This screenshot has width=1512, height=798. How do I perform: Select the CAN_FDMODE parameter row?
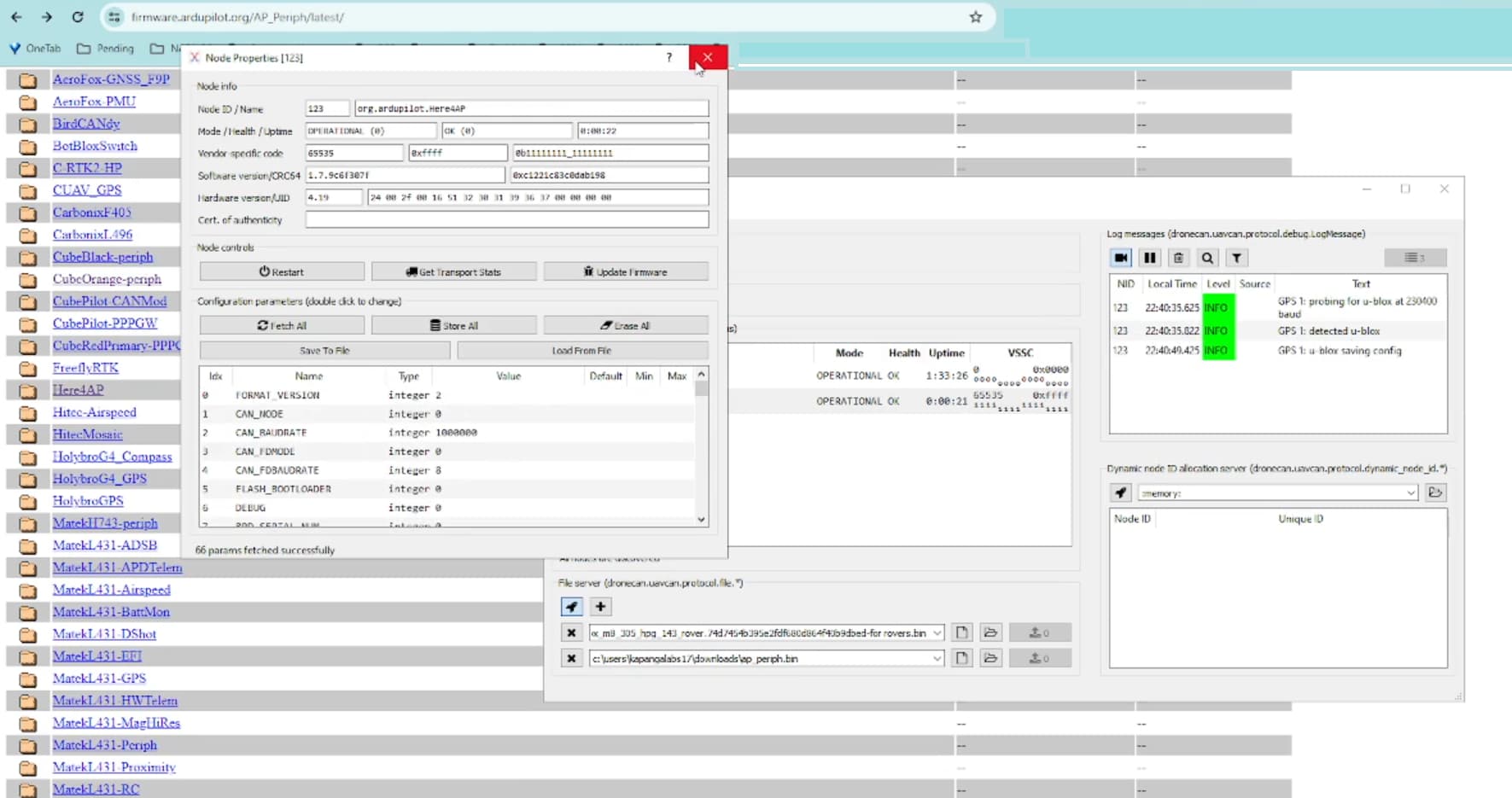pyautogui.click(x=448, y=451)
